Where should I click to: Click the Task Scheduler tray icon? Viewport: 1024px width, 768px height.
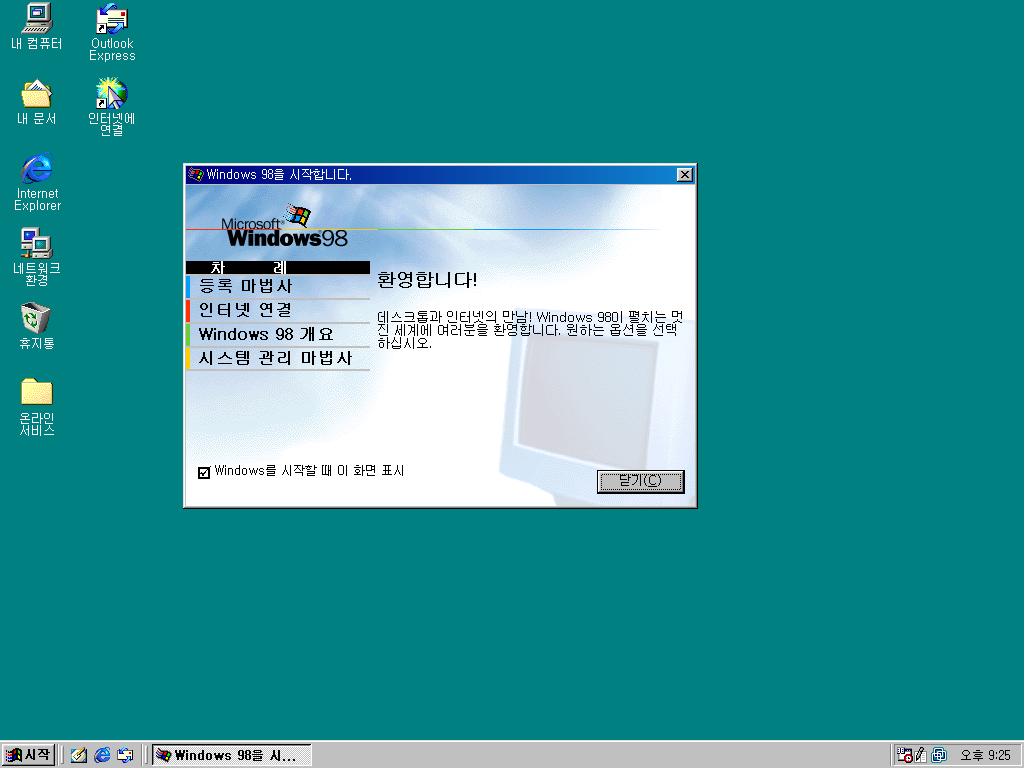[x=904, y=755]
